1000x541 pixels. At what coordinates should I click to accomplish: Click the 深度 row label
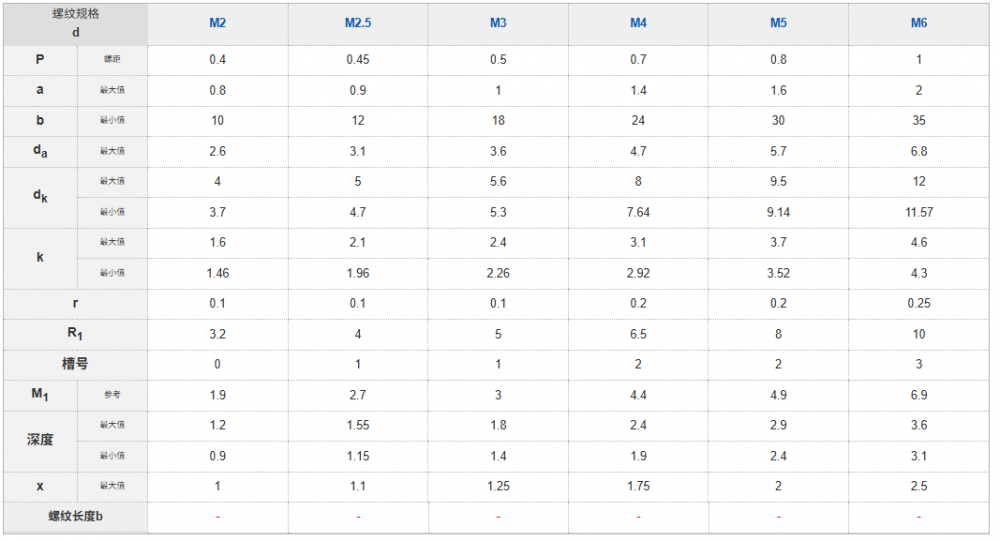click(40, 440)
